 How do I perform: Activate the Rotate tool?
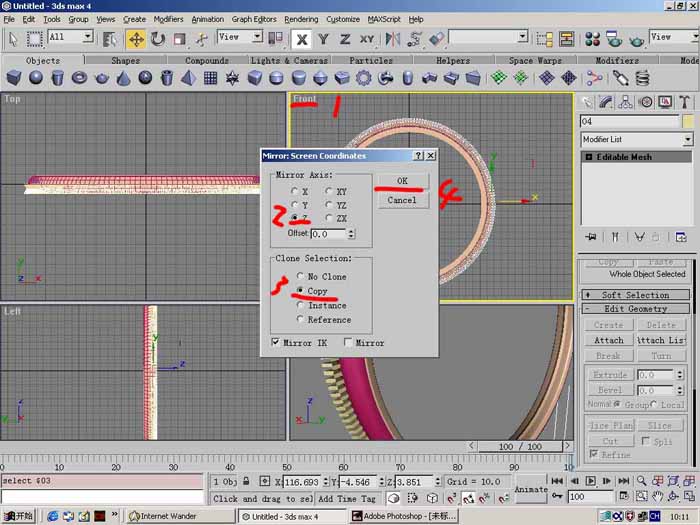pyautogui.click(x=158, y=39)
